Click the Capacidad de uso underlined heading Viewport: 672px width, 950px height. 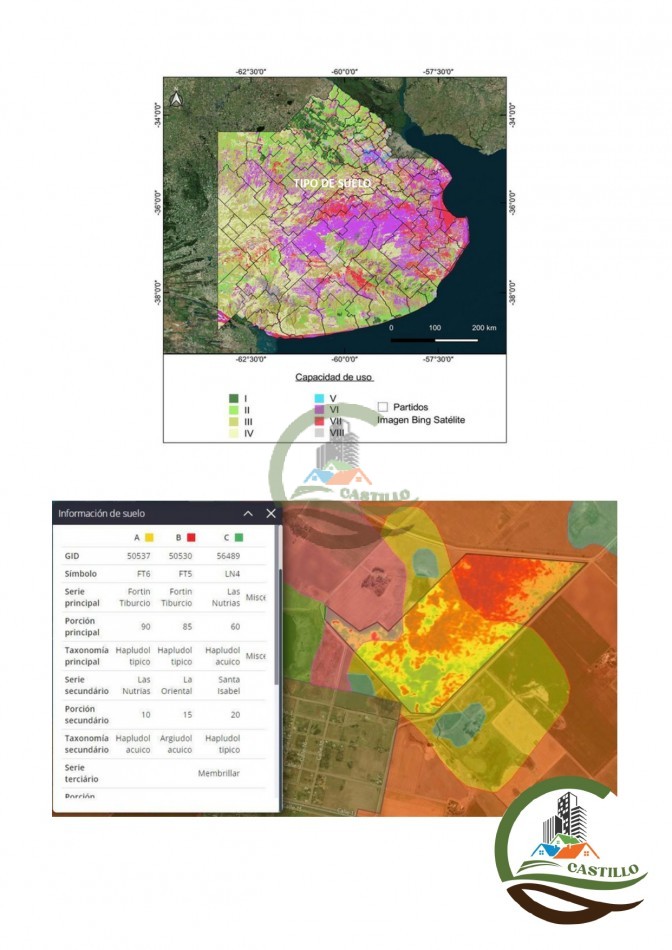(335, 378)
